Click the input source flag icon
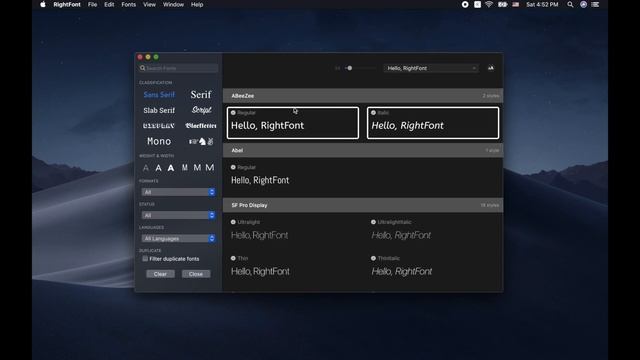Image resolution: width=640 pixels, height=360 pixels. [516, 4]
